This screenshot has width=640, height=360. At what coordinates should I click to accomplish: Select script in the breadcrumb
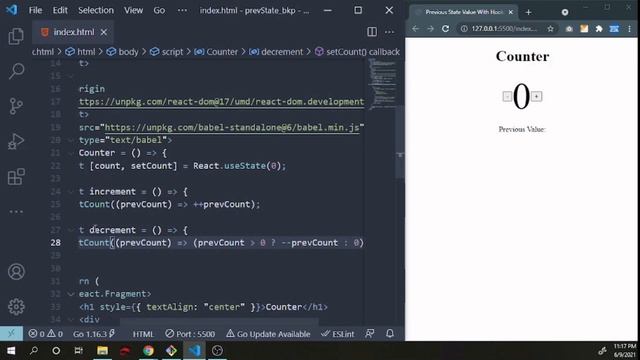click(167, 52)
